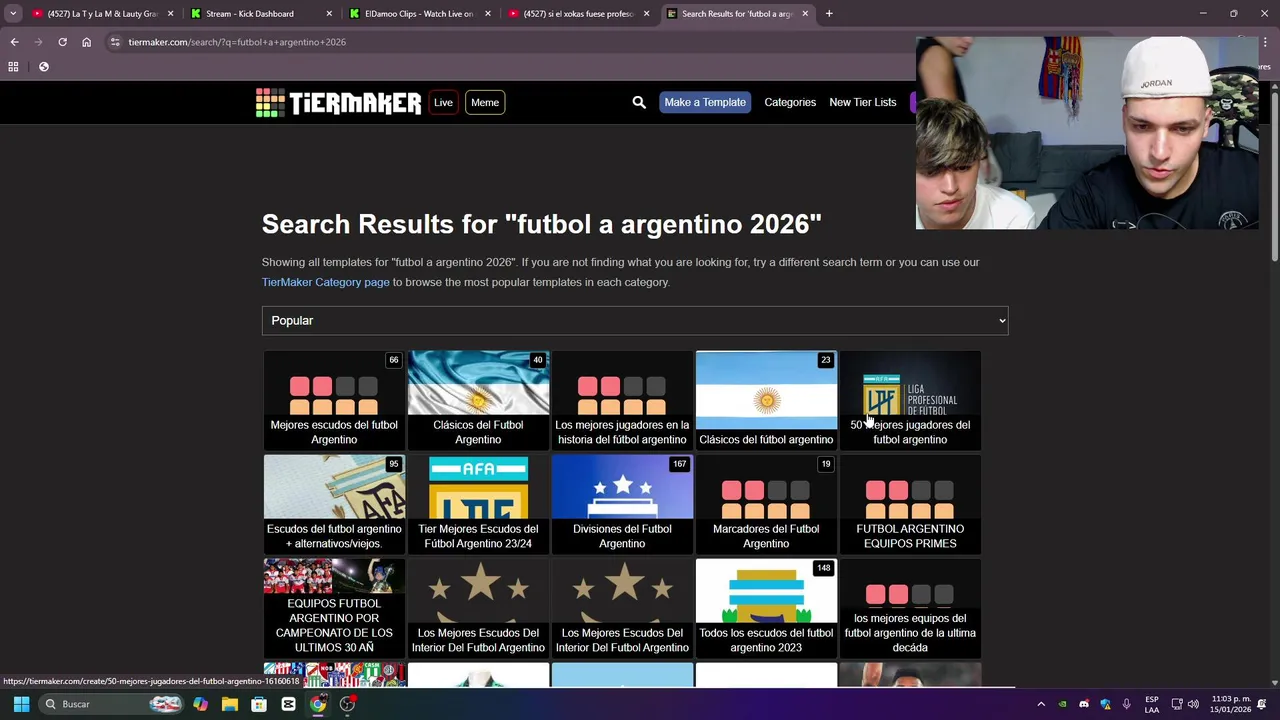Screen dimensions: 1280x720
Task: Open 50 mejores jugadores del futbol argentino
Action: click(910, 399)
